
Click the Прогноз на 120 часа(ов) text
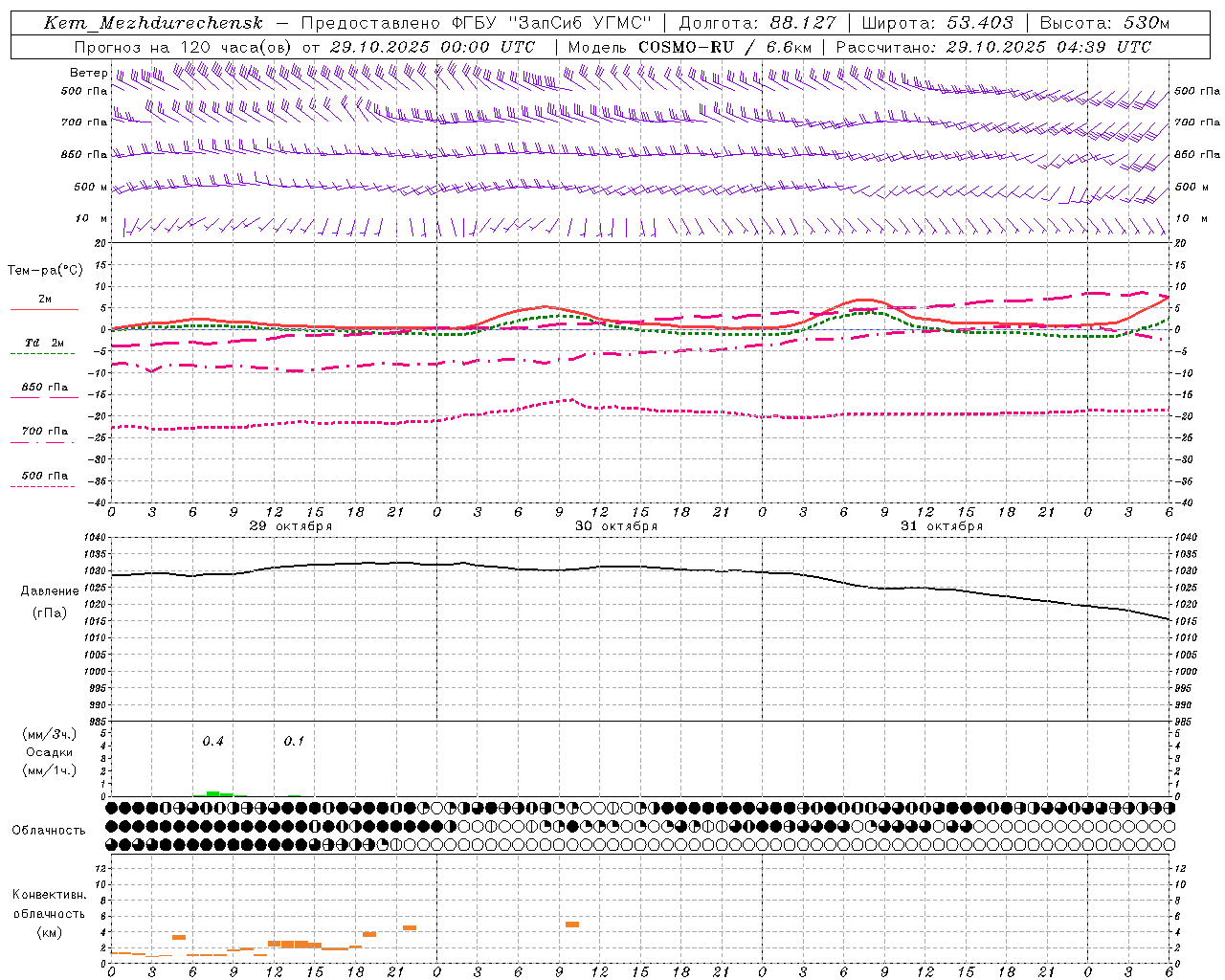click(184, 47)
